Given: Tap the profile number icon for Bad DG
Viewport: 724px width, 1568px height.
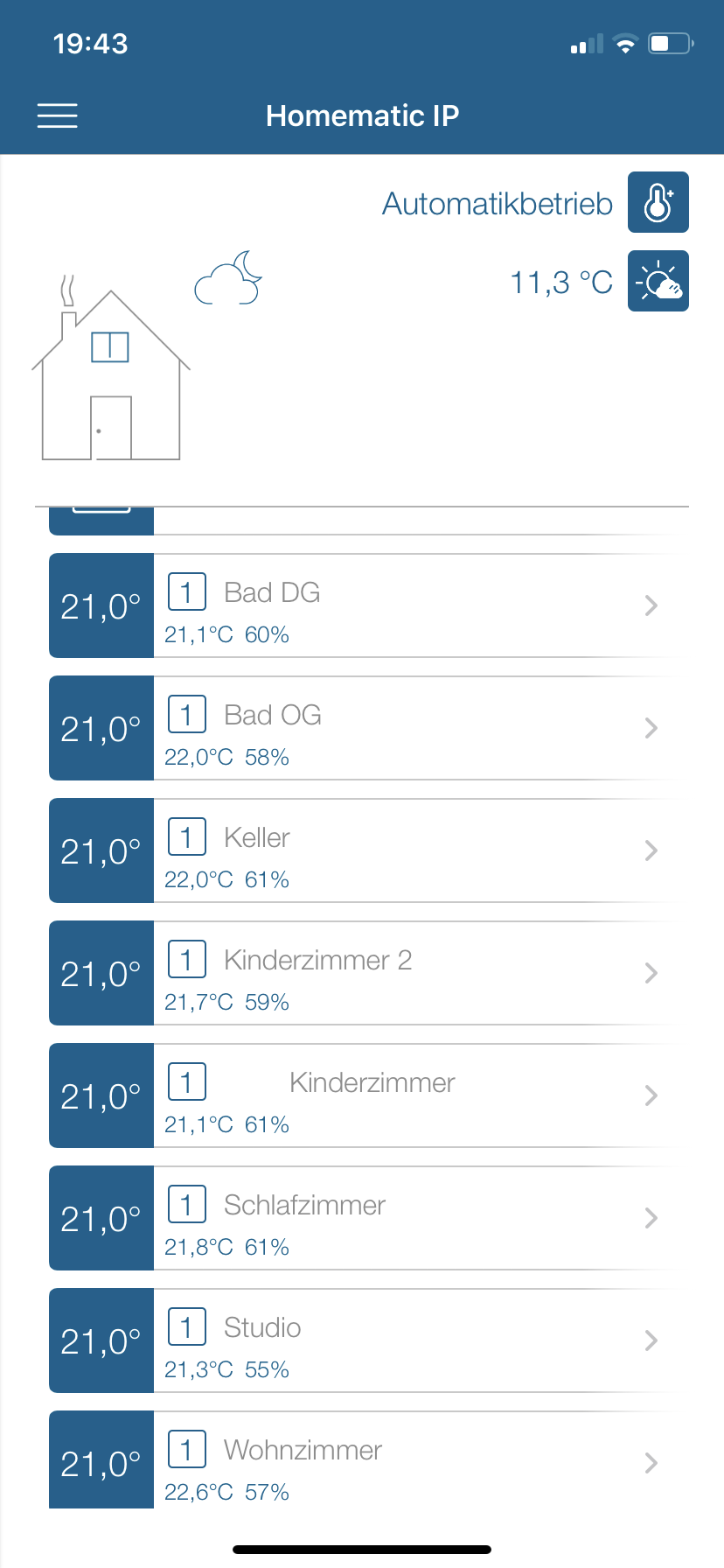Looking at the screenshot, I should [x=187, y=592].
